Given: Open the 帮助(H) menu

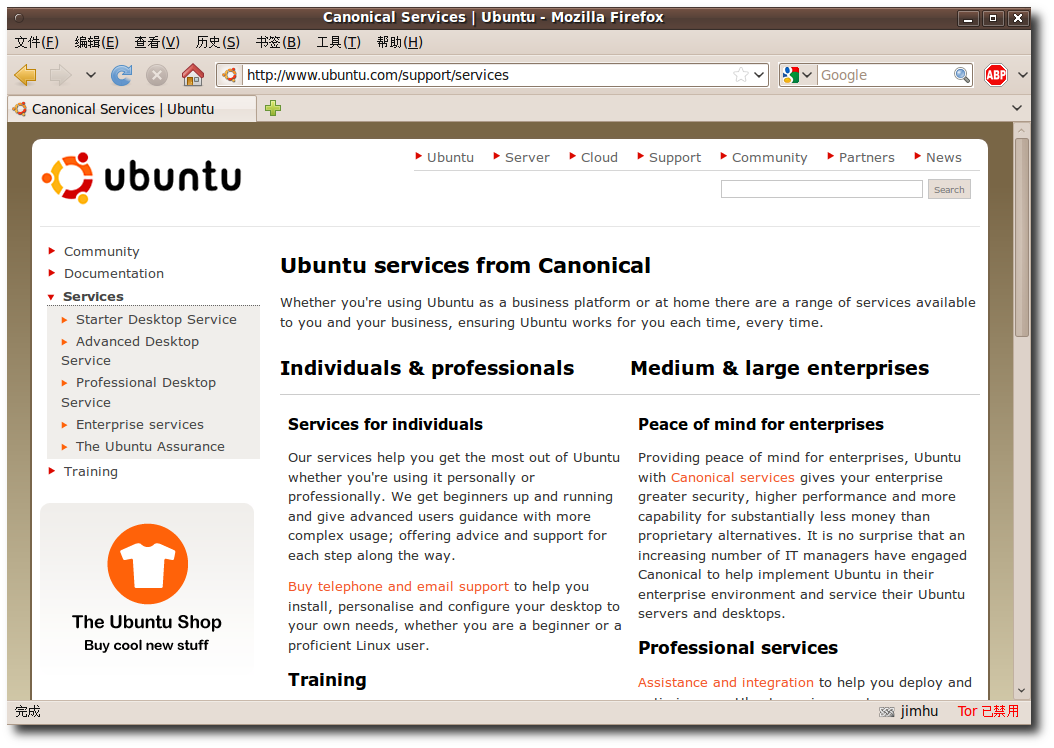Looking at the screenshot, I should [x=399, y=42].
